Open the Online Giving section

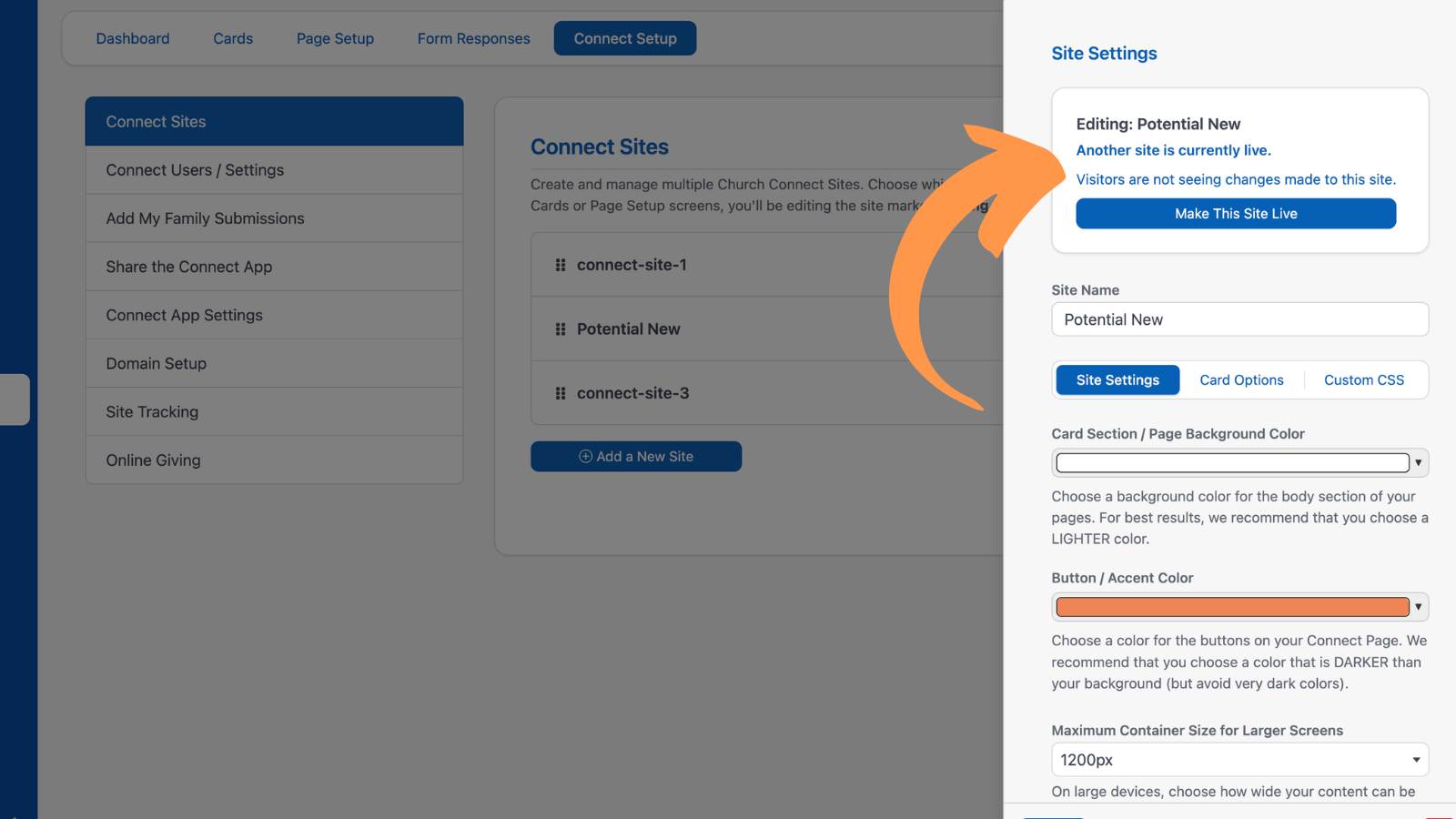pyautogui.click(x=274, y=460)
